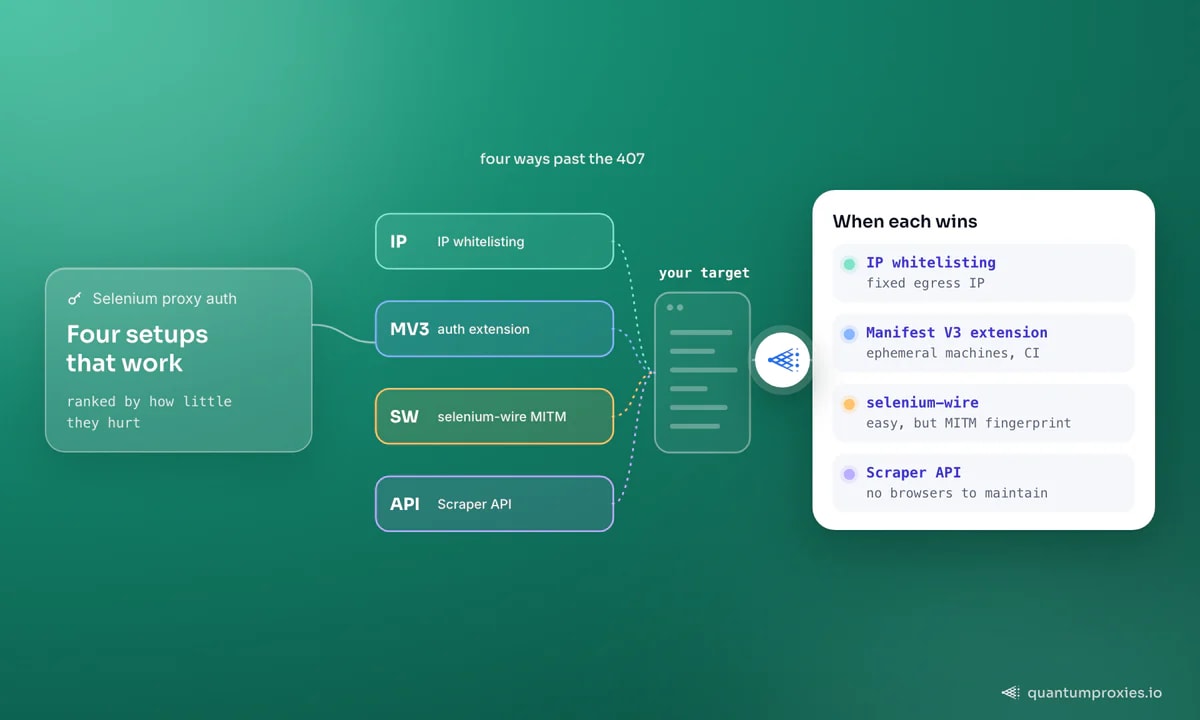Click the "MV3" abbreviation label
The width and height of the screenshot is (1200, 720).
pyautogui.click(x=409, y=329)
